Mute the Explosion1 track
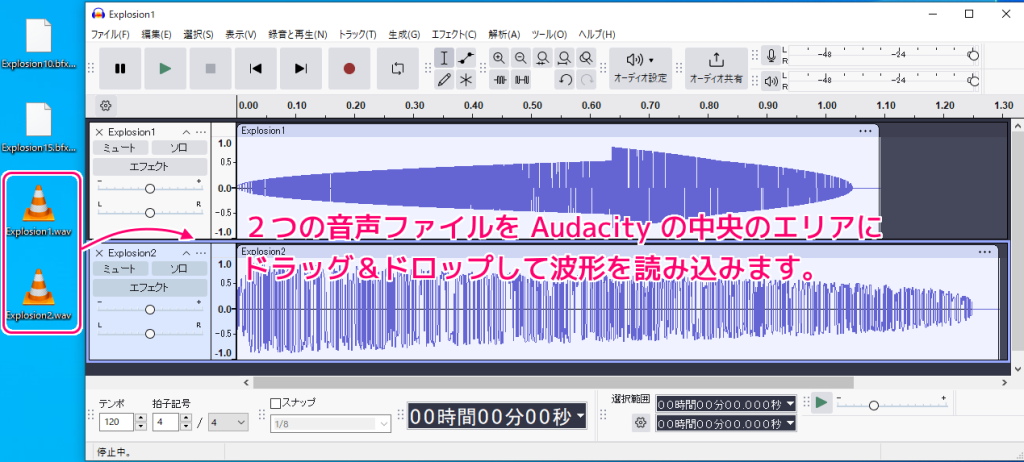Image resolution: width=1024 pixels, height=462 pixels. pyautogui.click(x=121, y=148)
